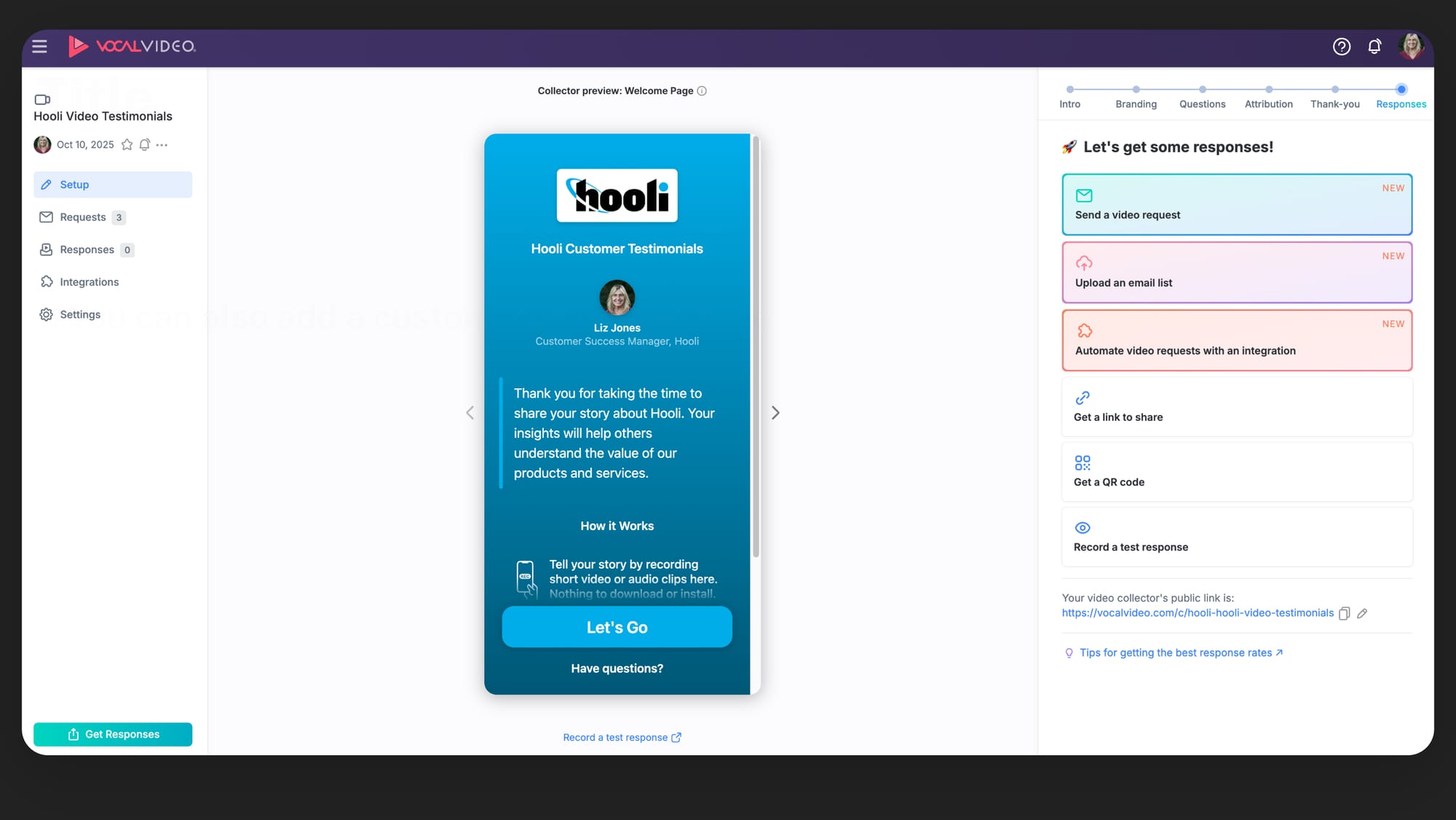Star the Hooli Video Testimonials collector
The width and height of the screenshot is (1456, 820).
(127, 145)
